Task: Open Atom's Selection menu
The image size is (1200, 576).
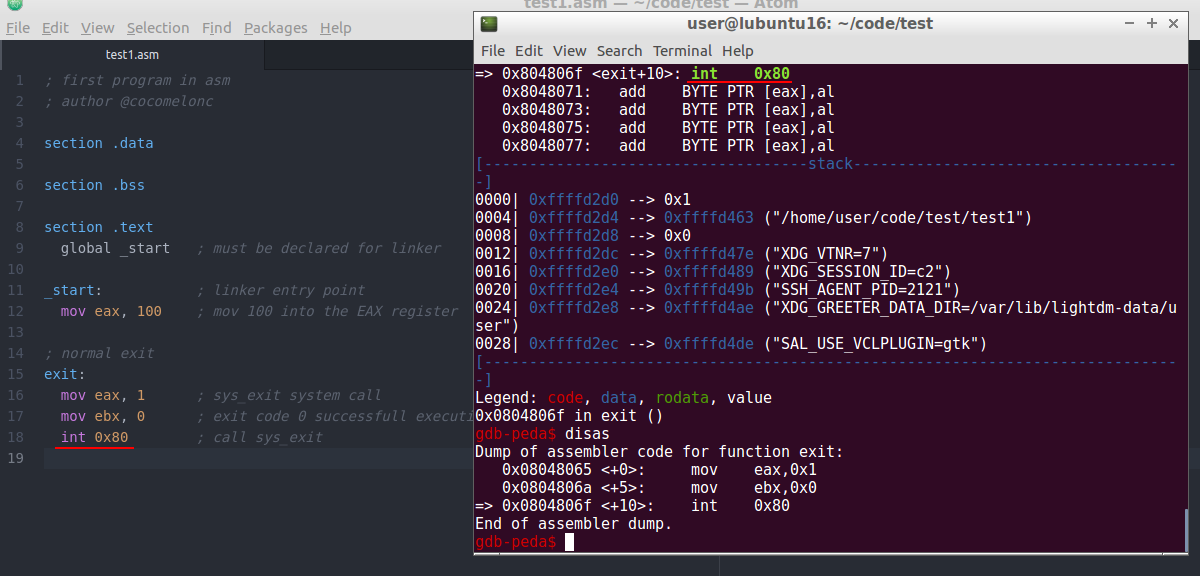Action: coord(158,28)
